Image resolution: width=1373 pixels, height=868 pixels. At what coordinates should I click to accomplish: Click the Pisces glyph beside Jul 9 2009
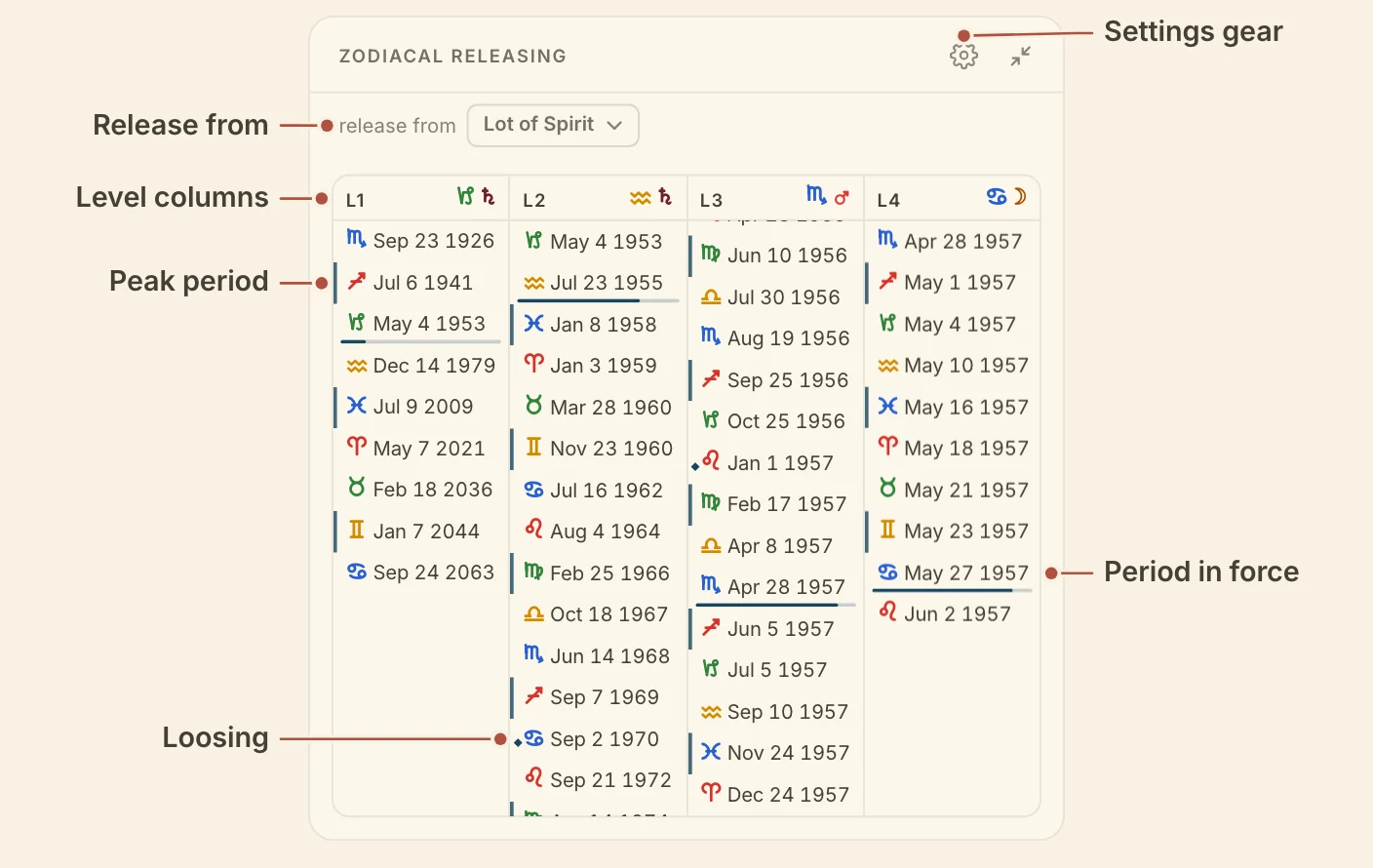pos(357,406)
